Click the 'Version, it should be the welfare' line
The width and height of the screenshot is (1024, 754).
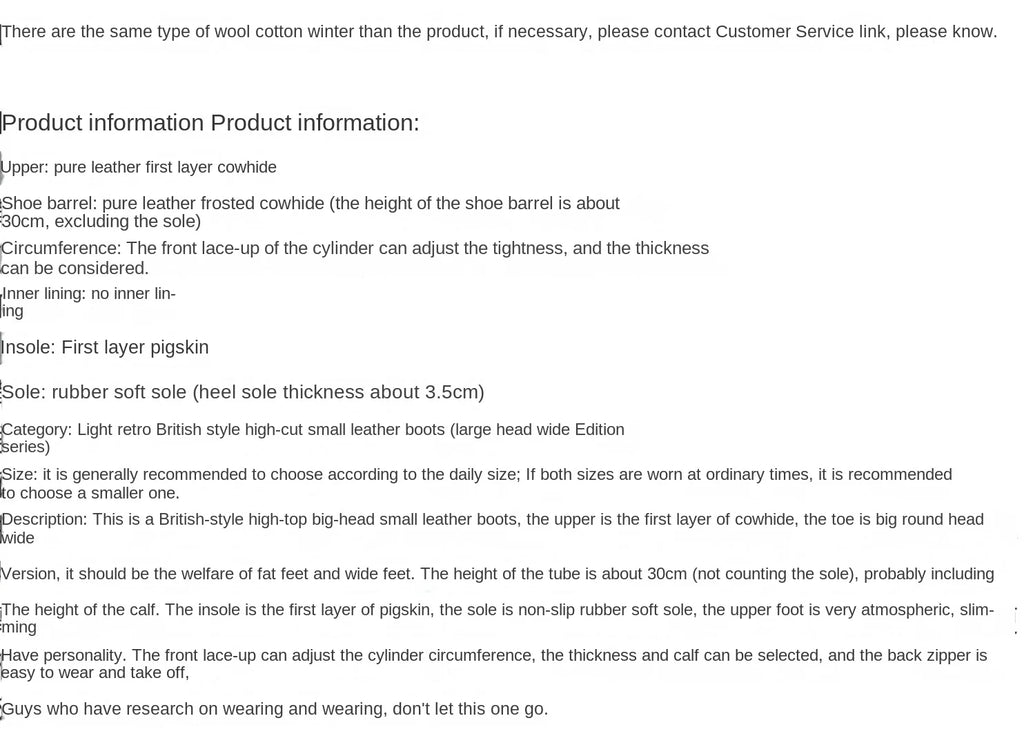[x=497, y=574]
